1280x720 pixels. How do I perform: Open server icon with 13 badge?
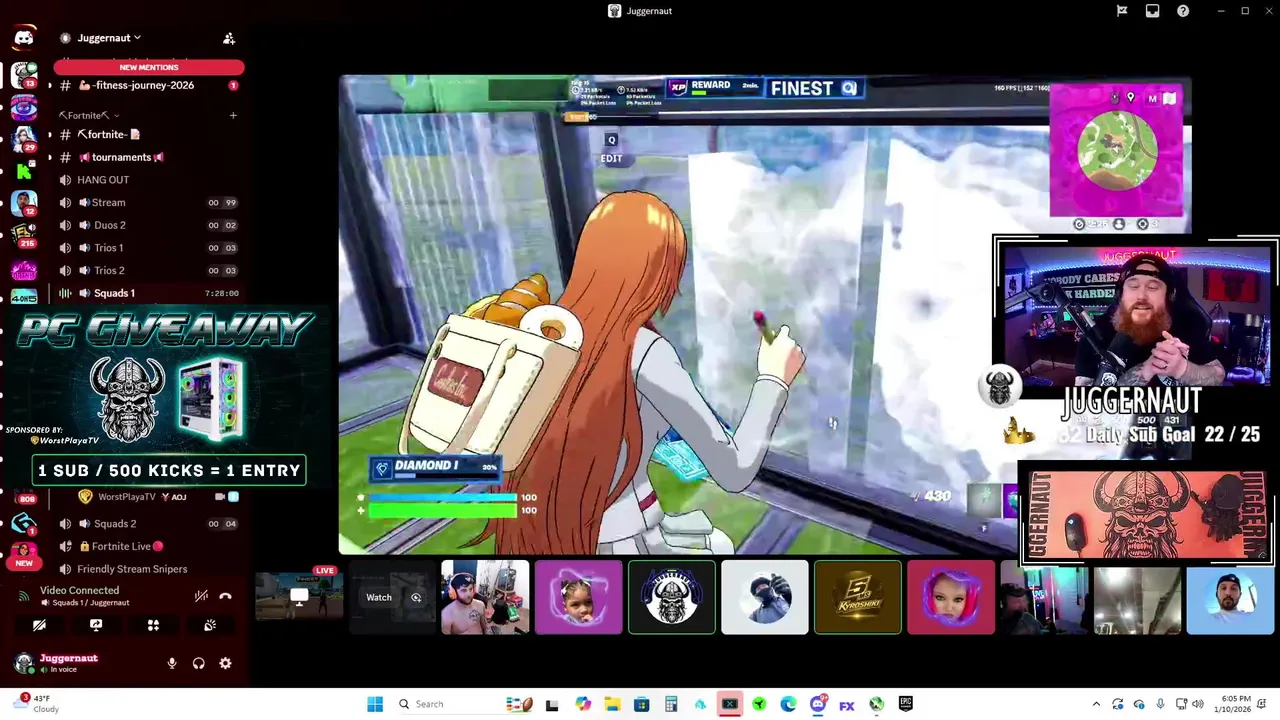(24, 74)
